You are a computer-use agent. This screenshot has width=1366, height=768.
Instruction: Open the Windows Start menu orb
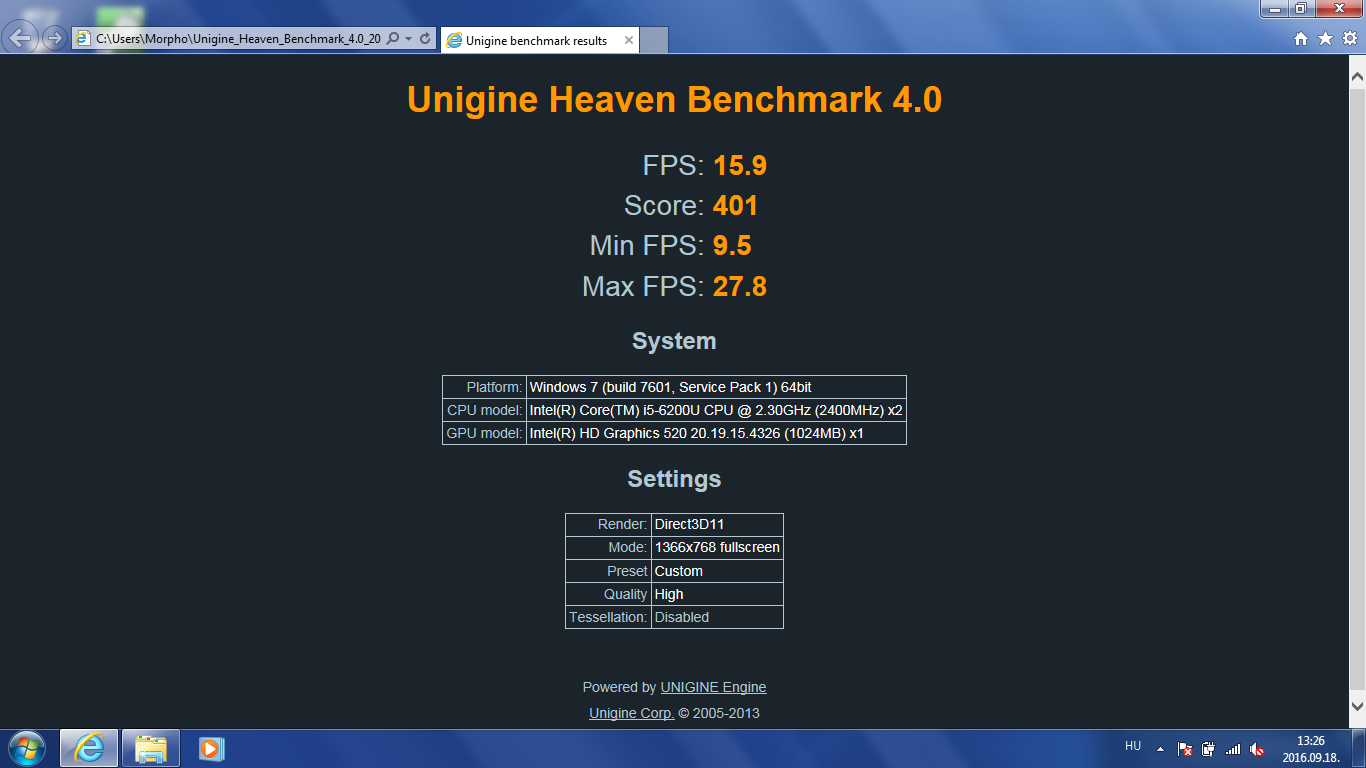pos(26,748)
